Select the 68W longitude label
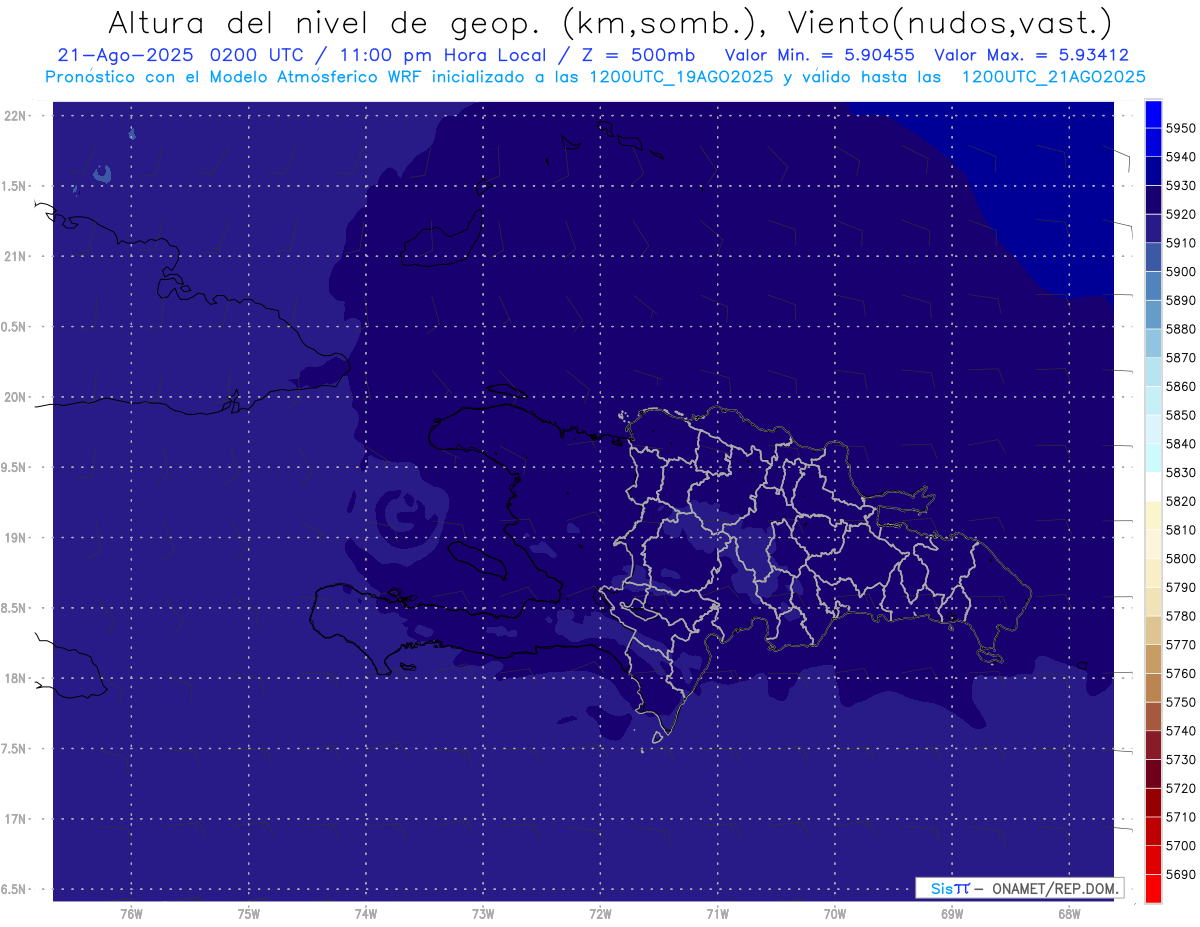 [1069, 913]
